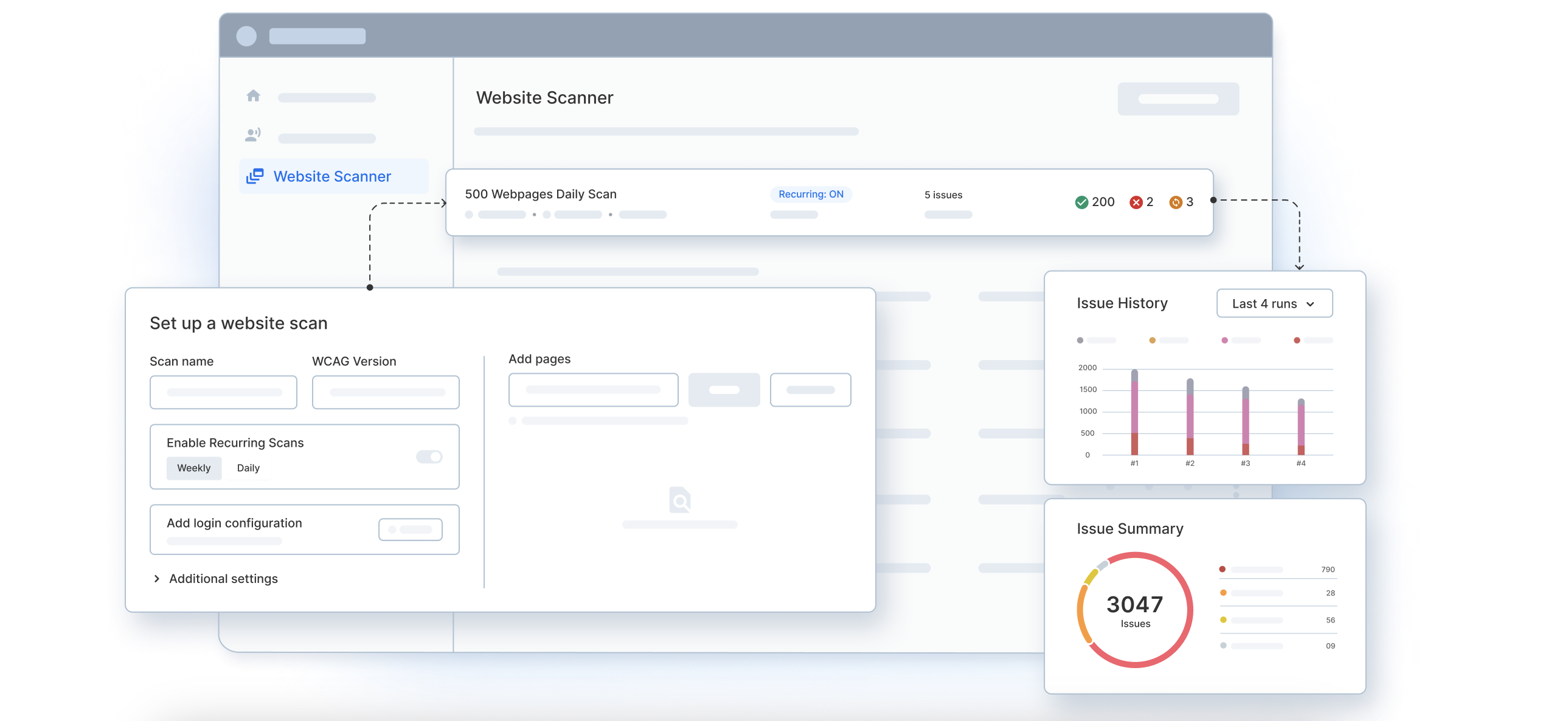1568x721 pixels.
Task: Click the Website Scanner pages icon
Action: (x=255, y=176)
